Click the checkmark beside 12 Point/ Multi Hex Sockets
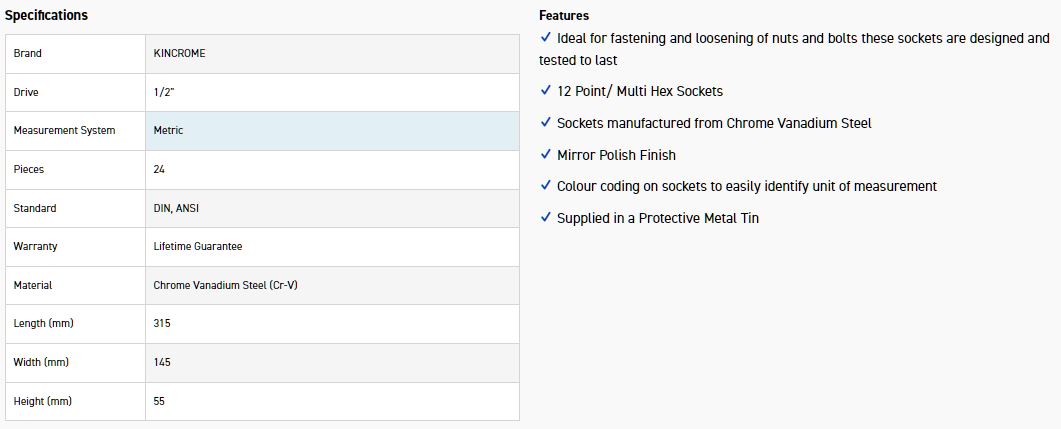The height and width of the screenshot is (429, 1061). (x=545, y=90)
